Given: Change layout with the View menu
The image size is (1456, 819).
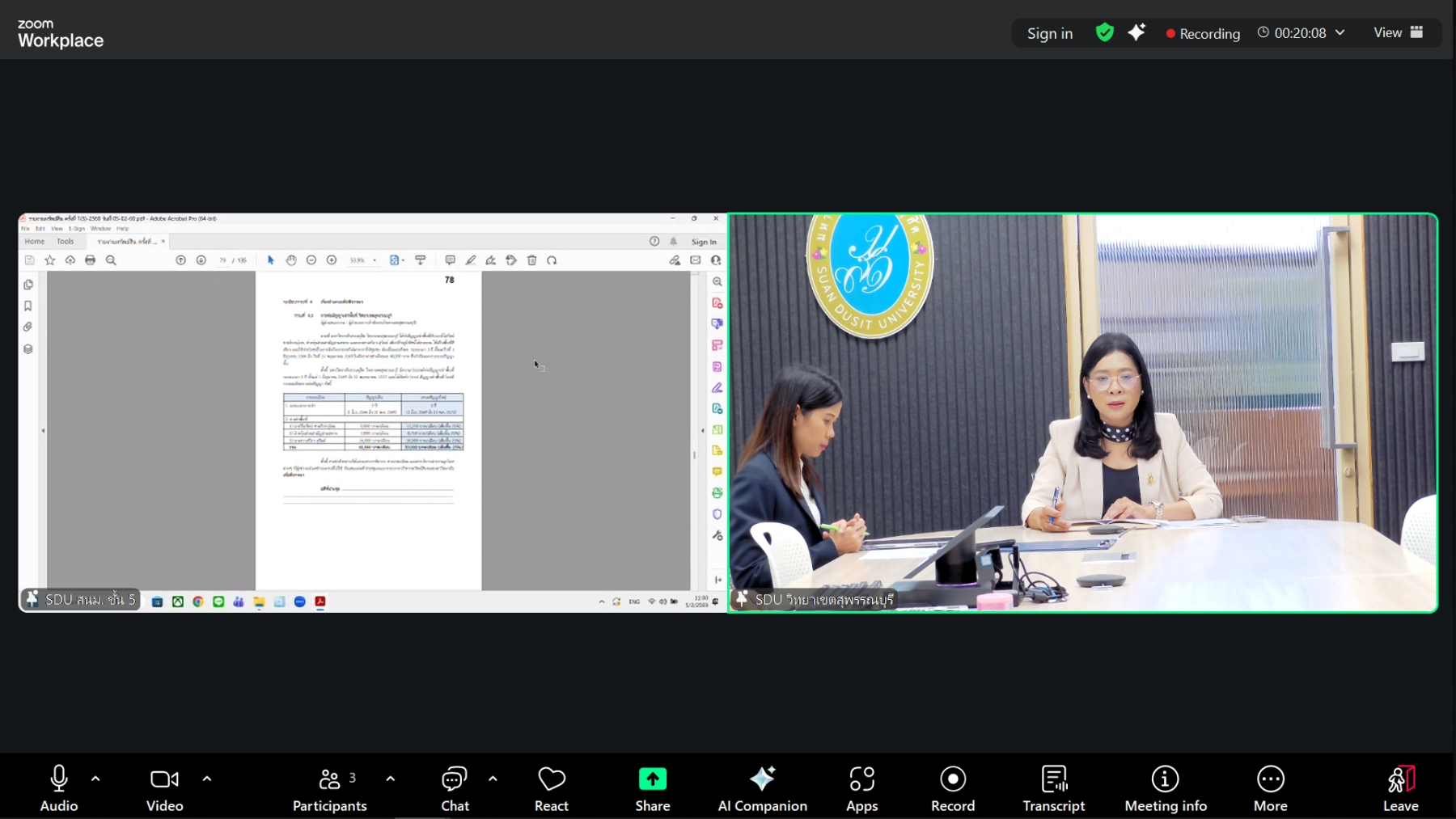Looking at the screenshot, I should (x=1398, y=33).
